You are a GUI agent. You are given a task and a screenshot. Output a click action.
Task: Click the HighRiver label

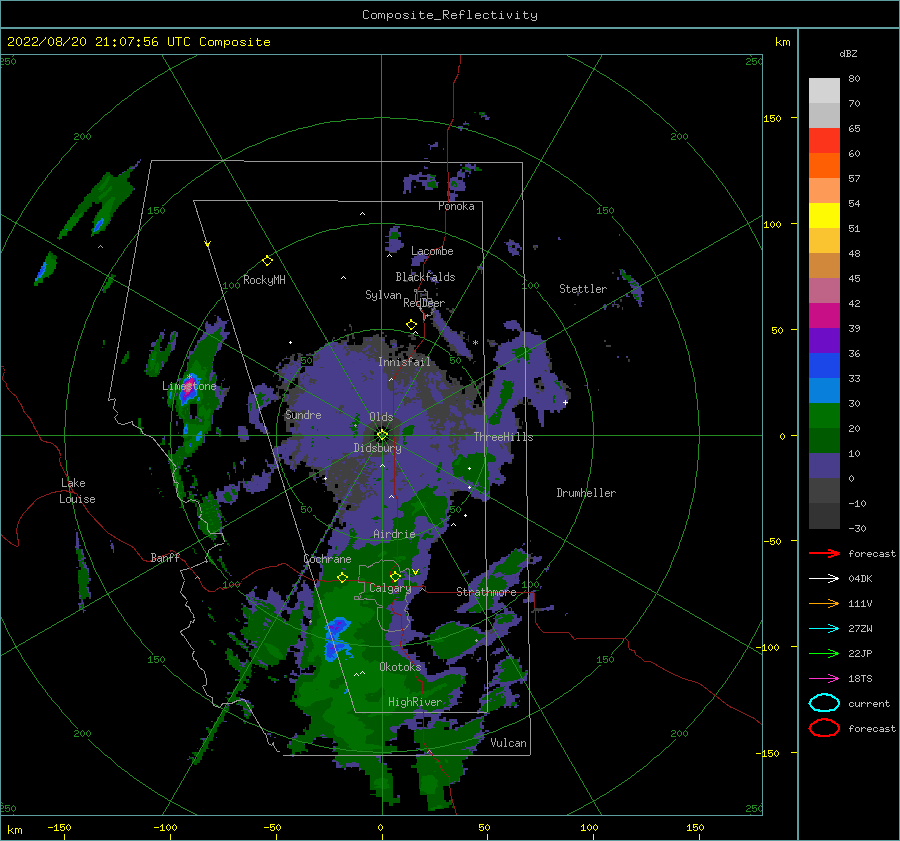pos(415,702)
